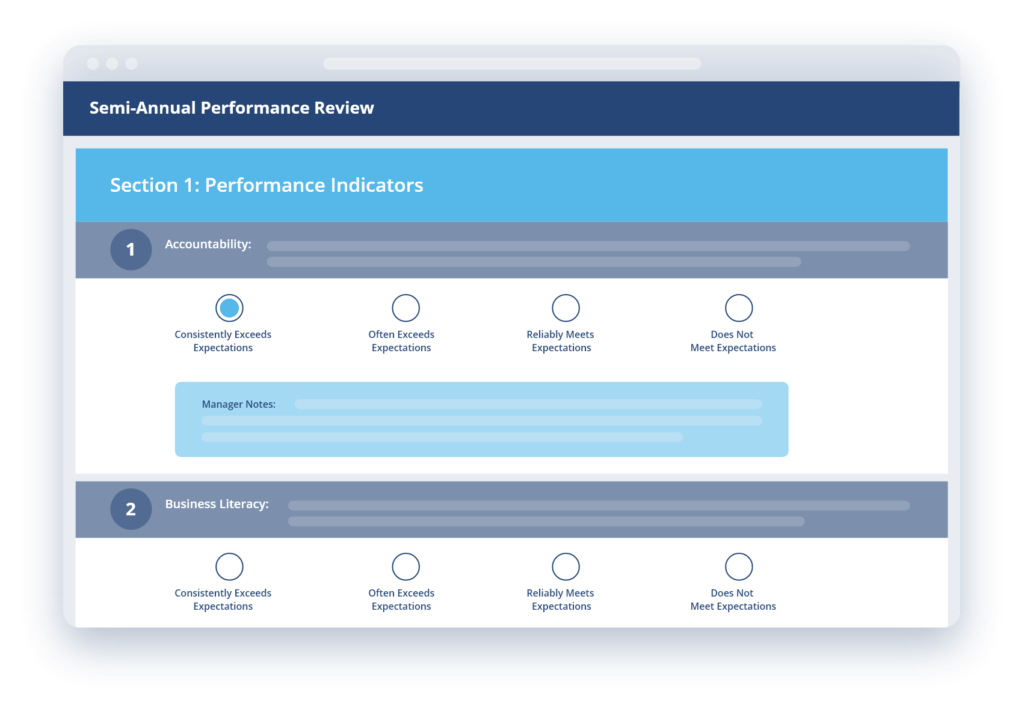Click the numbered badge beside Business Literacy
The image size is (1024, 709).
(130, 508)
